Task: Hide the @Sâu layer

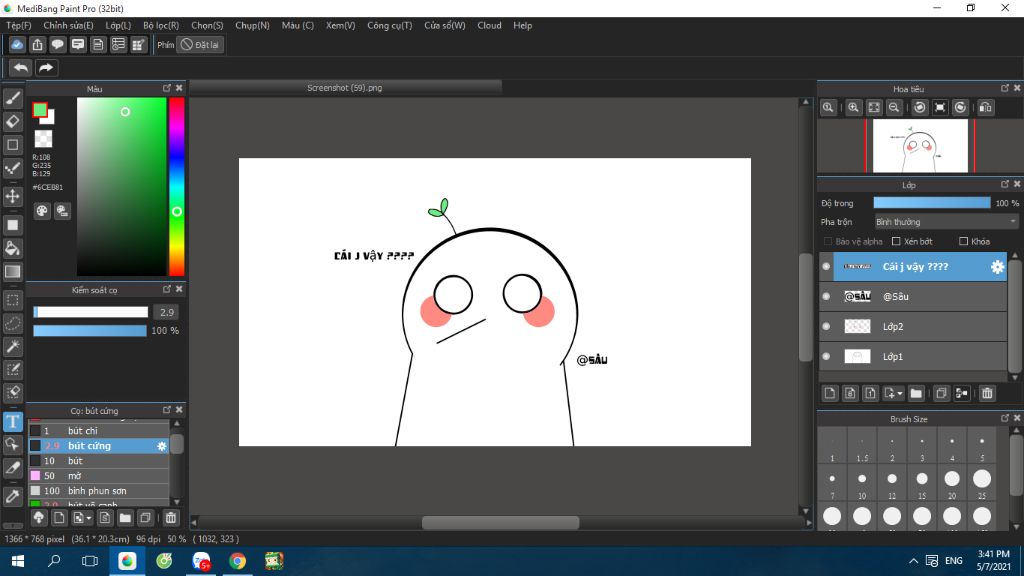Action: 826,296
